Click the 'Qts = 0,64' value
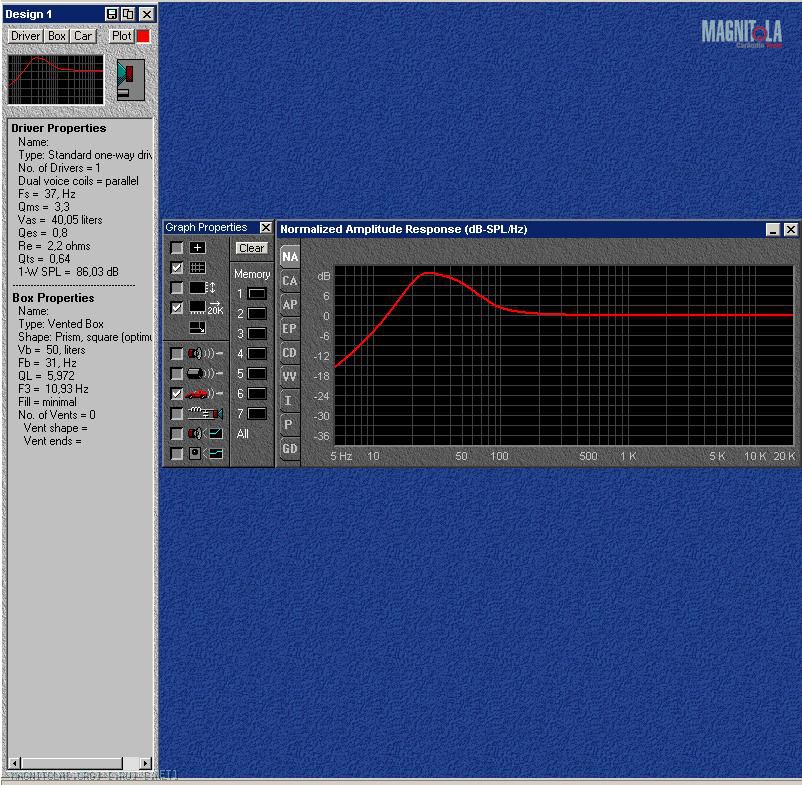 coord(44,259)
